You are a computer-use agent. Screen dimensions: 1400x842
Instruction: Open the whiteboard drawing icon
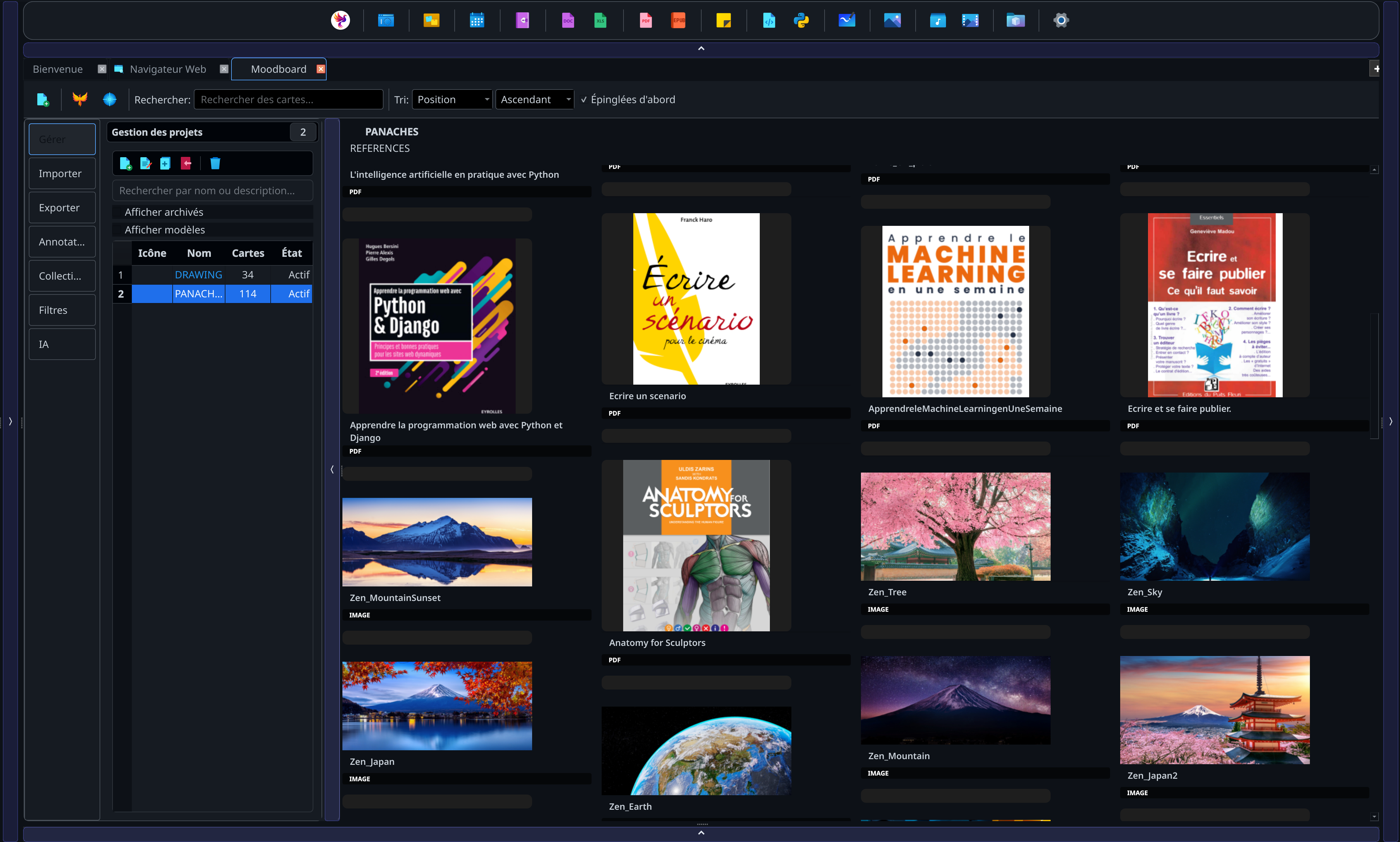(x=847, y=21)
